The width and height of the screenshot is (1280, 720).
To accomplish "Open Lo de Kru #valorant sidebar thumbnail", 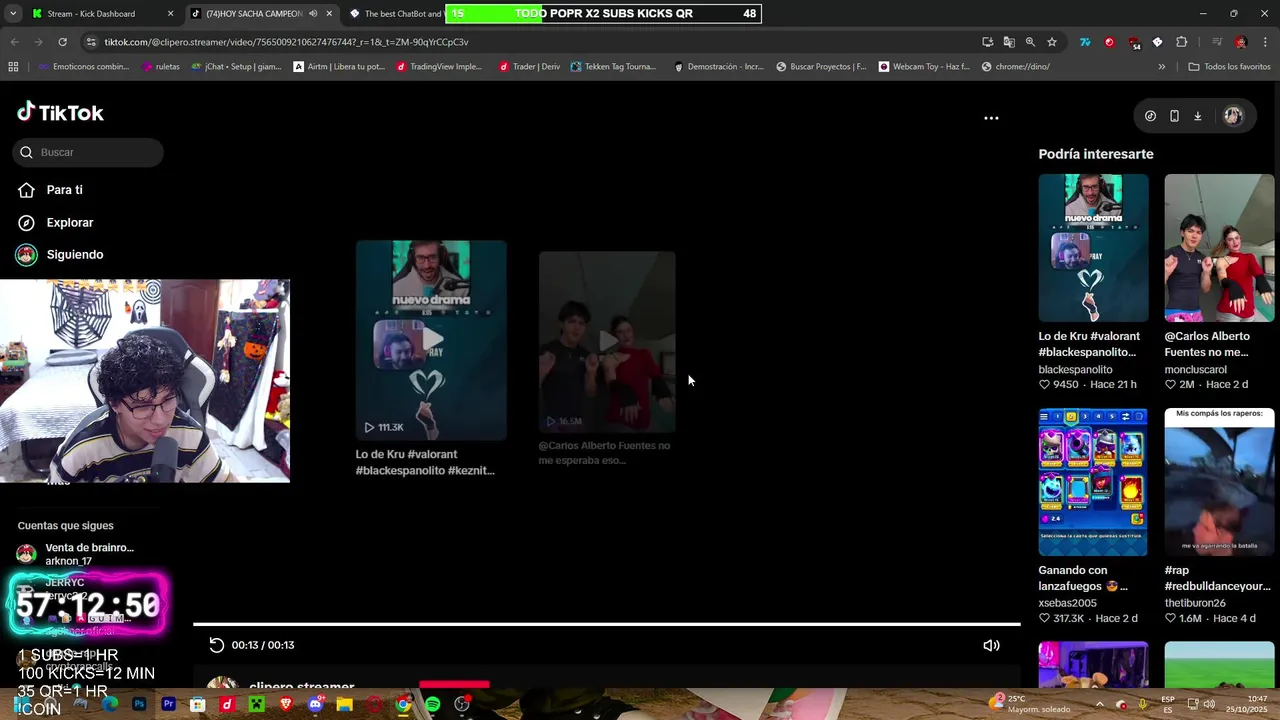I will [x=1093, y=248].
